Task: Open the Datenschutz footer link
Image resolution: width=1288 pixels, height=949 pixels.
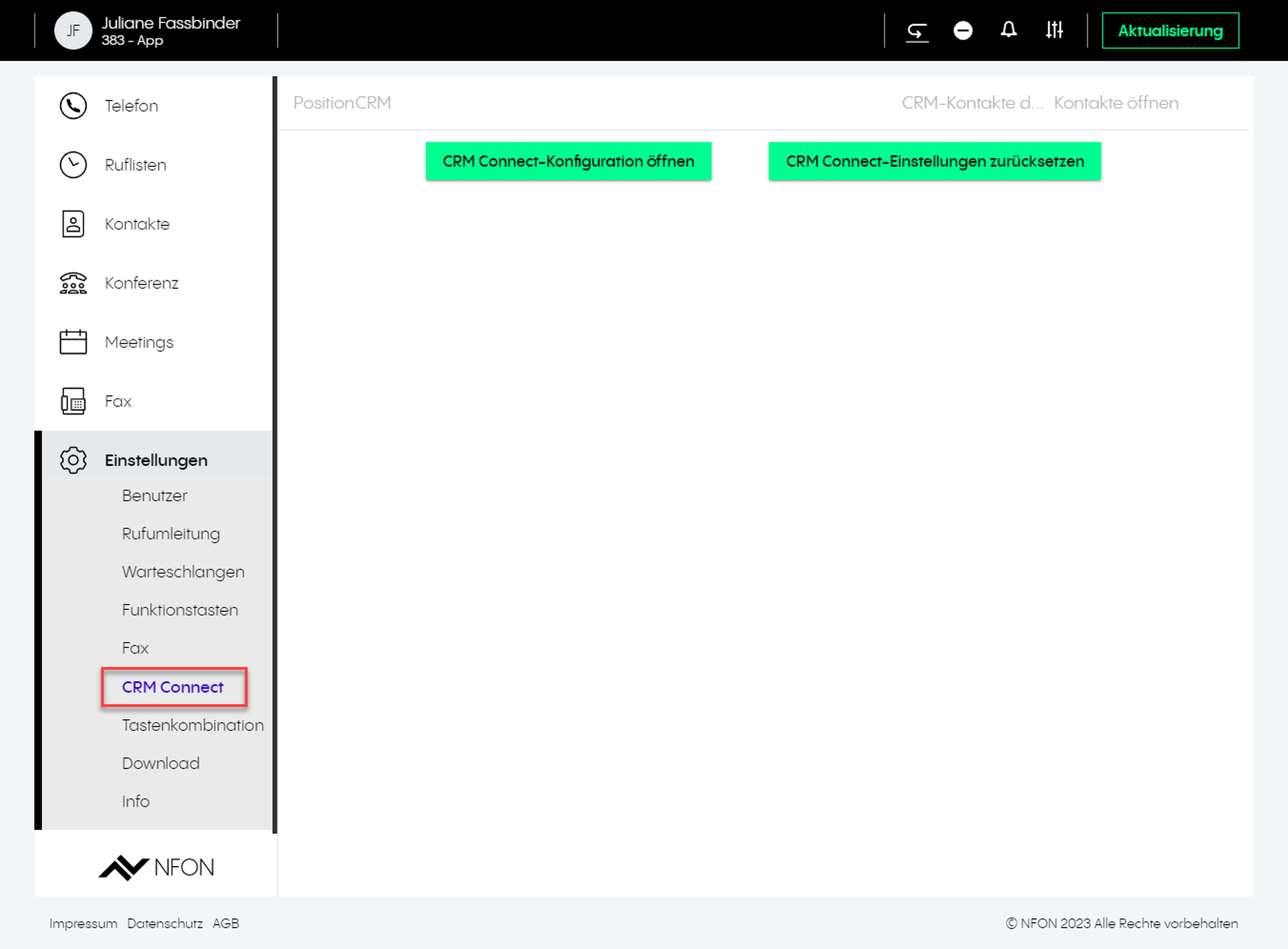Action: (165, 923)
